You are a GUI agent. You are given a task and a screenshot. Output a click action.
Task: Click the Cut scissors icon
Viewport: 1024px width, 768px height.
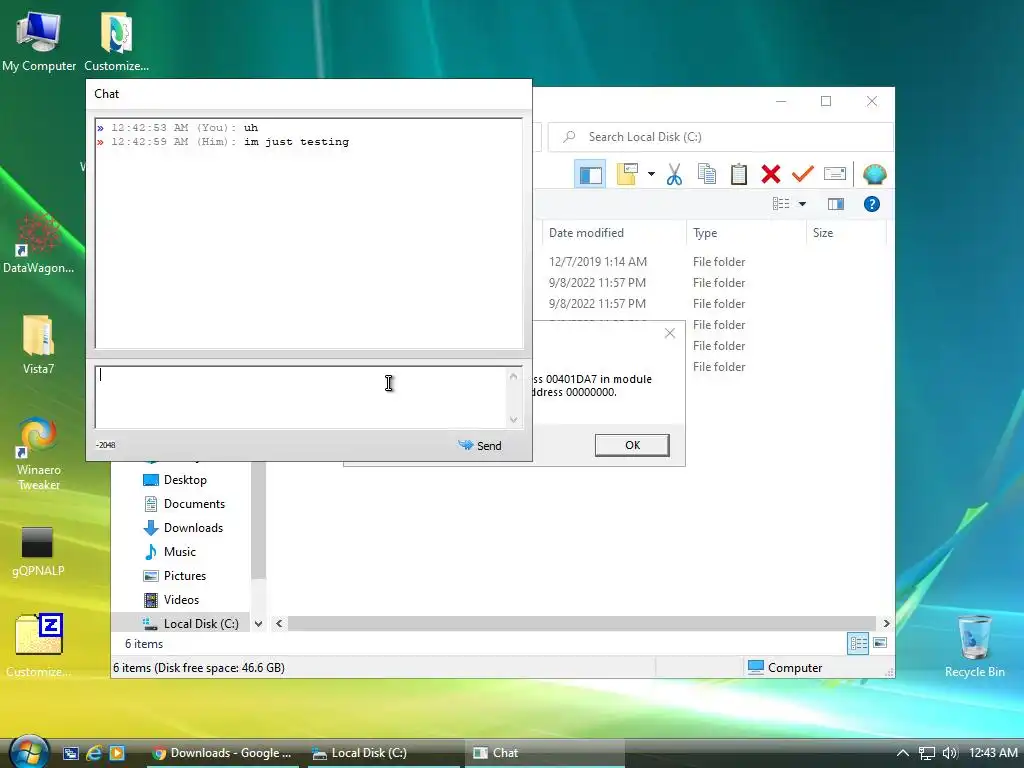pos(674,174)
